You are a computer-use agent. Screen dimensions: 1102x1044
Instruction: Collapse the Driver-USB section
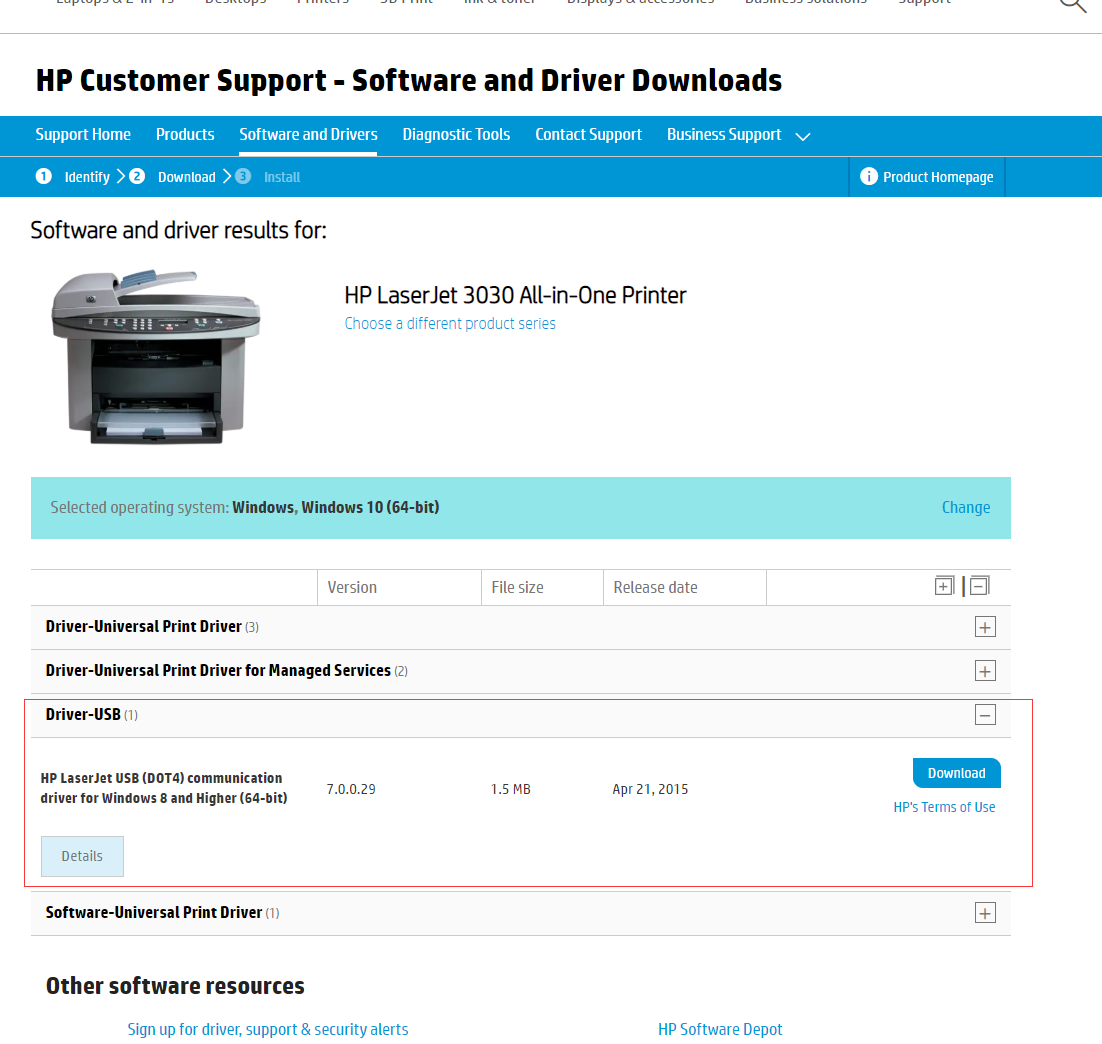(985, 715)
